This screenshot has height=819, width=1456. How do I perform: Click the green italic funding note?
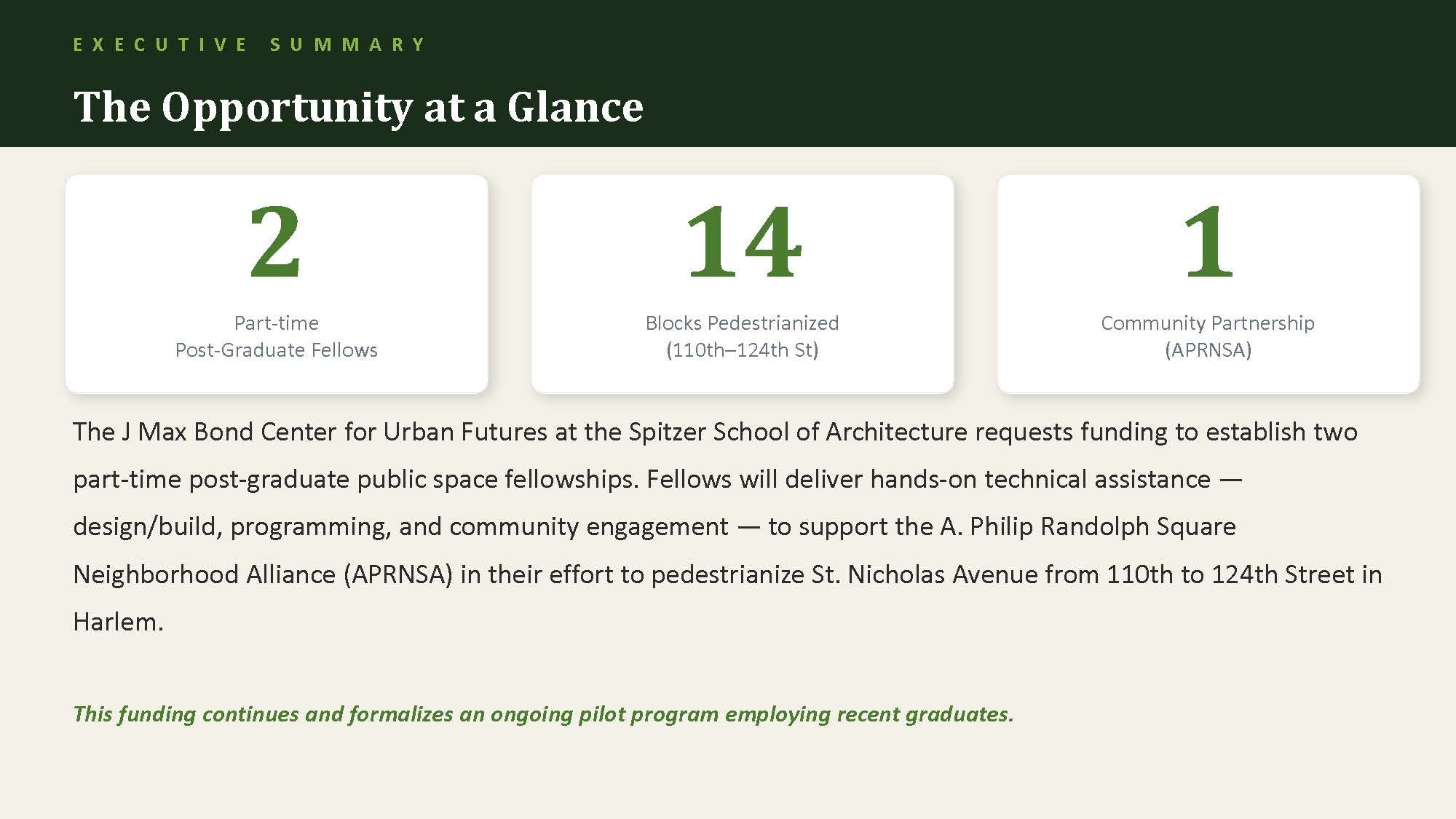543,714
